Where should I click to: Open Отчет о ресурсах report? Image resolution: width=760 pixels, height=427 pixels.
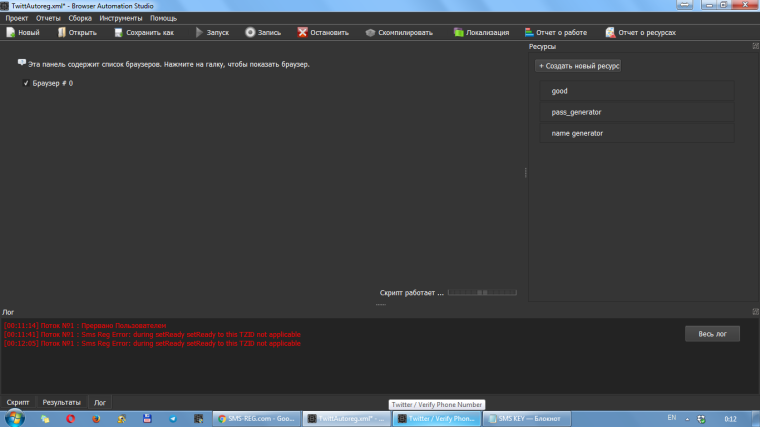coord(609,32)
